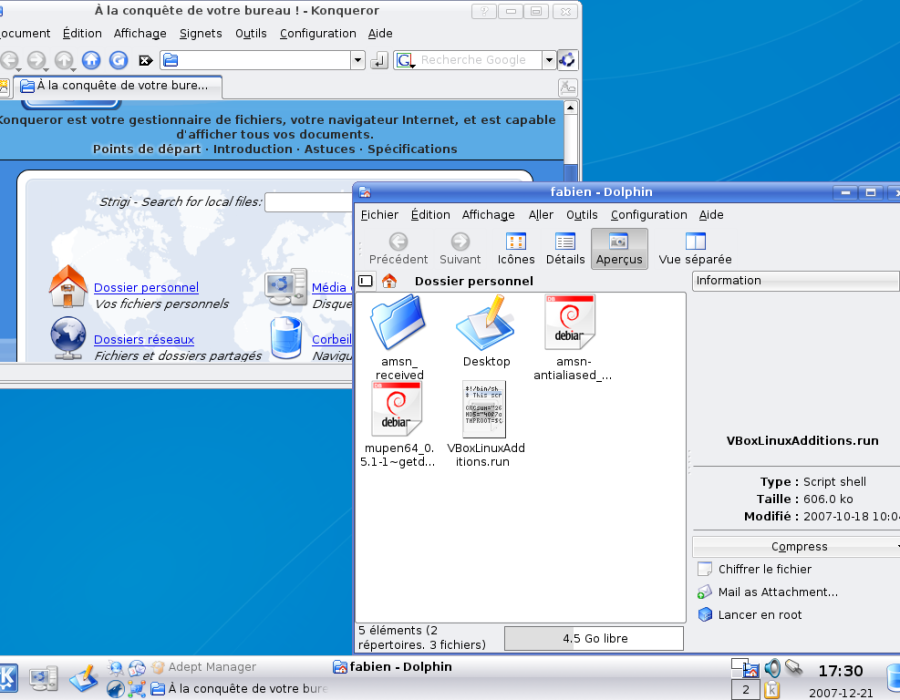900x700 pixels.
Task: Click Konqueror's animated KDE gear icon
Action: [x=568, y=60]
